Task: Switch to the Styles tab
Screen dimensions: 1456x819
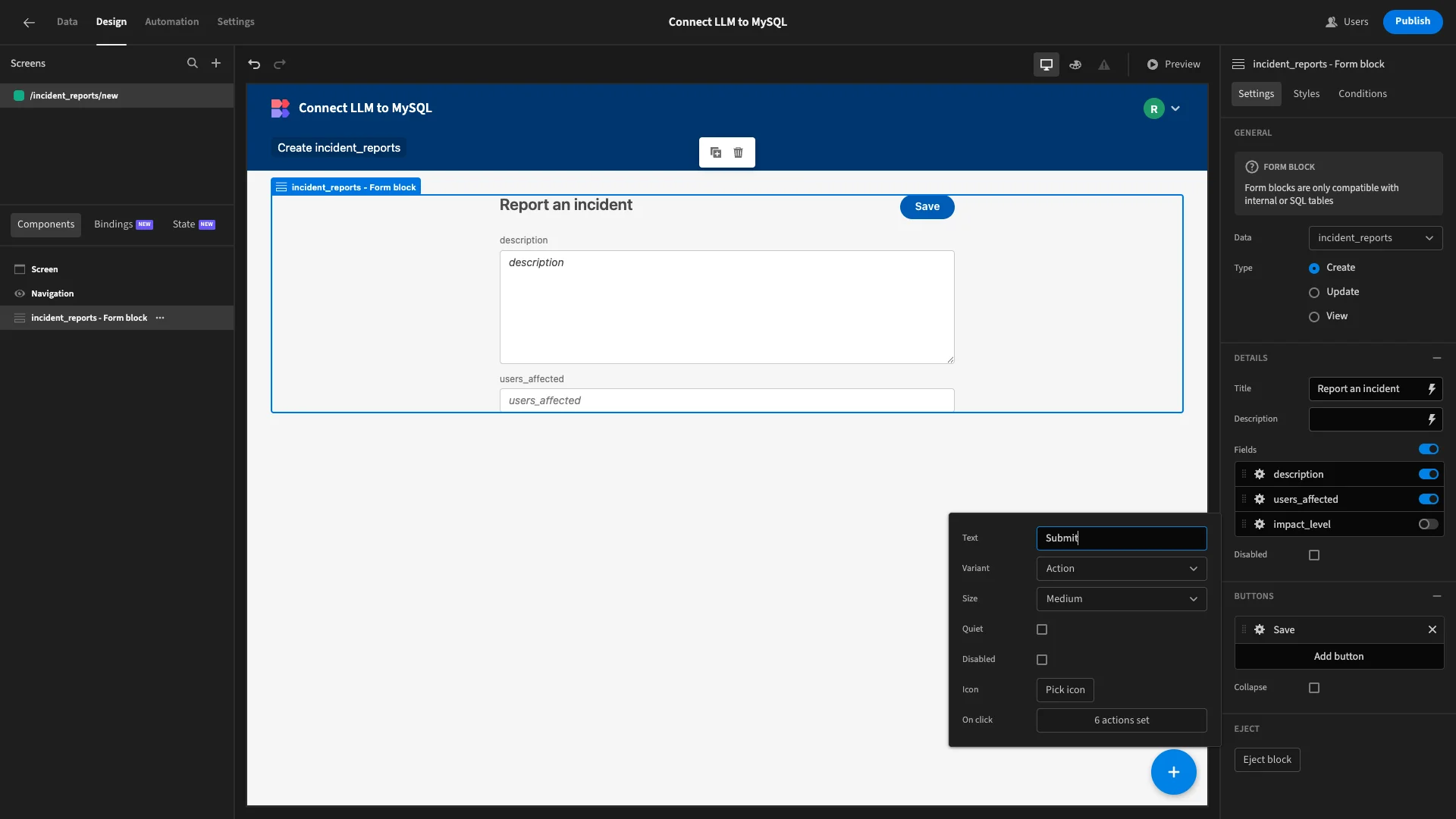Action: coord(1306,94)
